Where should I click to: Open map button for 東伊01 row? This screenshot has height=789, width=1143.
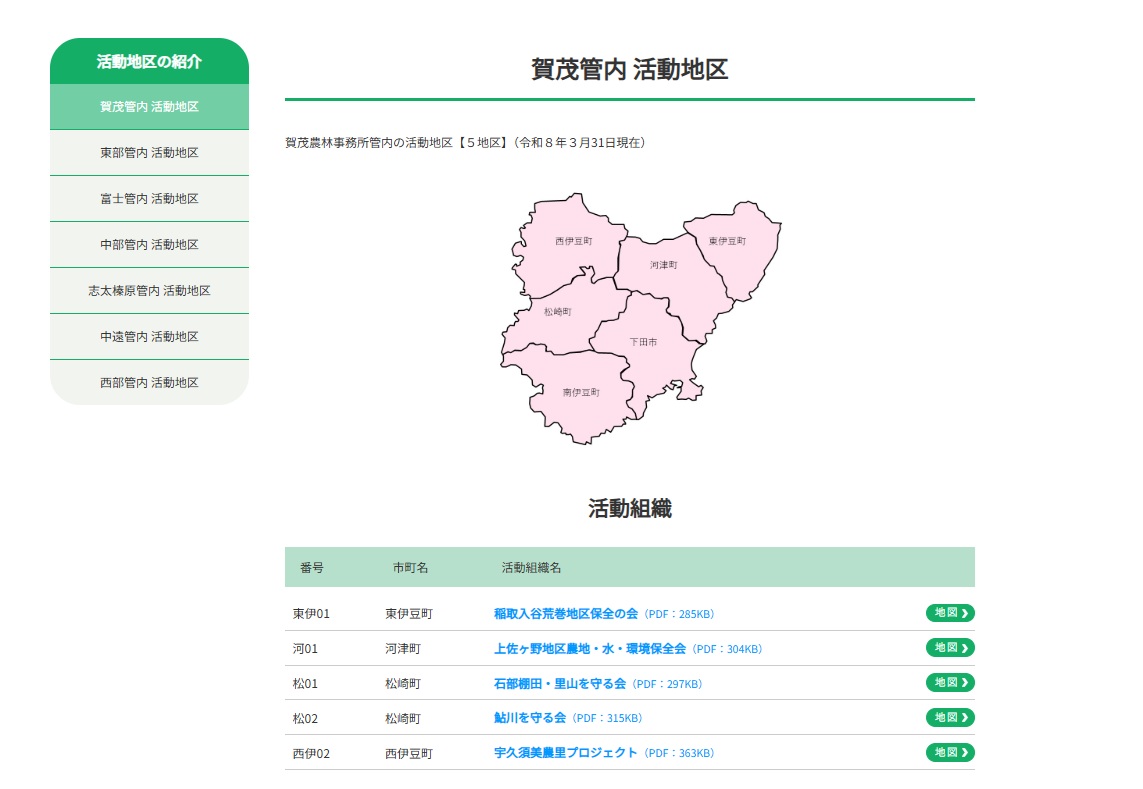tap(950, 613)
